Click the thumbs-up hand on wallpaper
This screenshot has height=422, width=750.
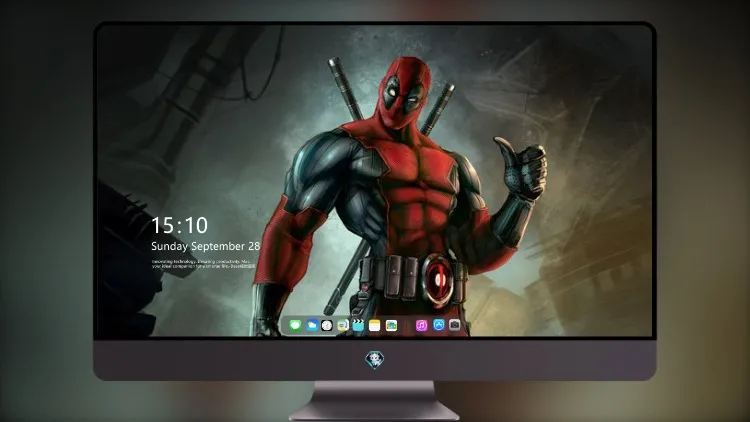(x=523, y=167)
